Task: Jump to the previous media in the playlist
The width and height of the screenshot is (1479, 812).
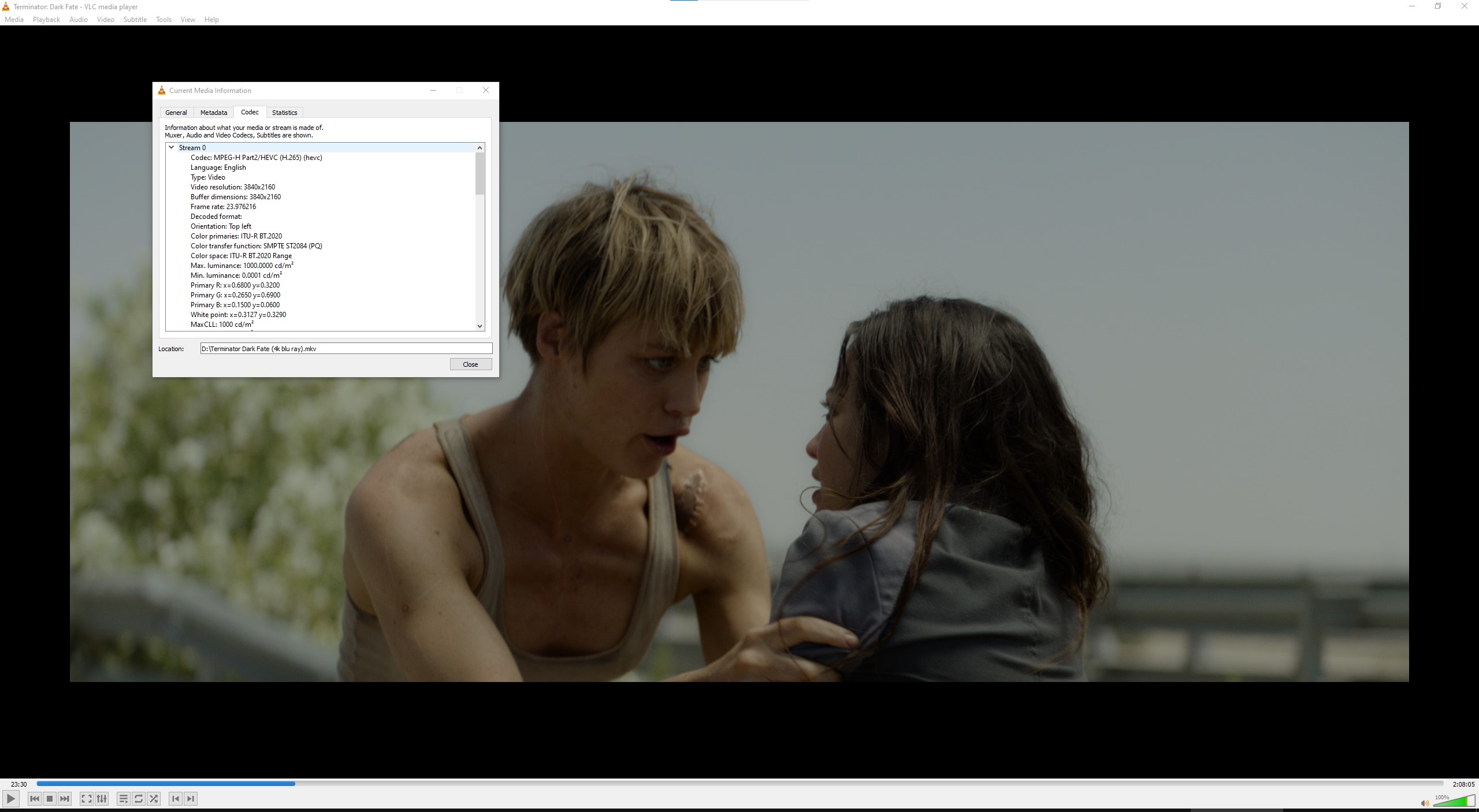Action: (x=35, y=799)
